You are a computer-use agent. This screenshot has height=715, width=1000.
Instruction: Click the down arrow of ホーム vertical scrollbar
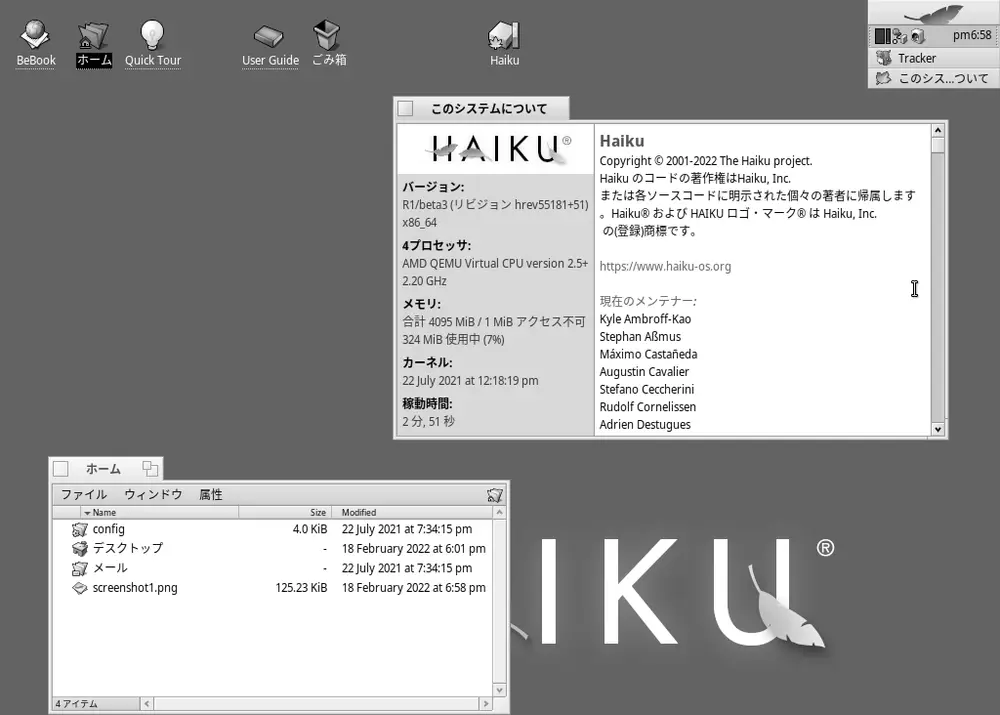pyautogui.click(x=499, y=690)
